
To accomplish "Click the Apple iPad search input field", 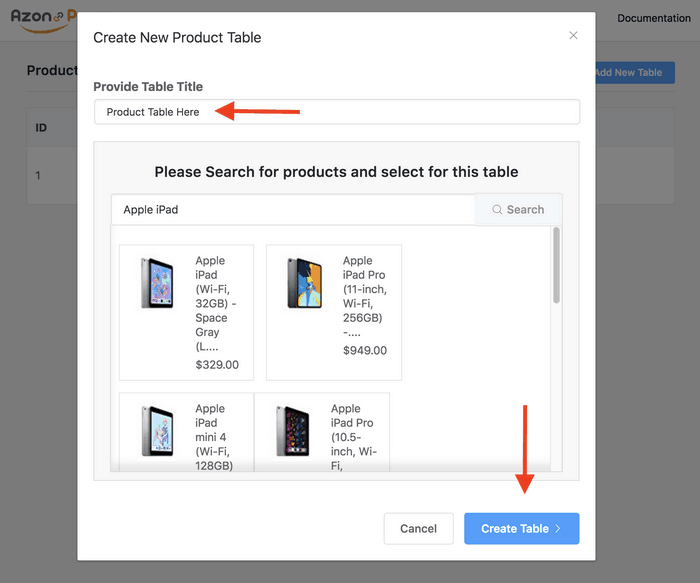I will pos(293,209).
